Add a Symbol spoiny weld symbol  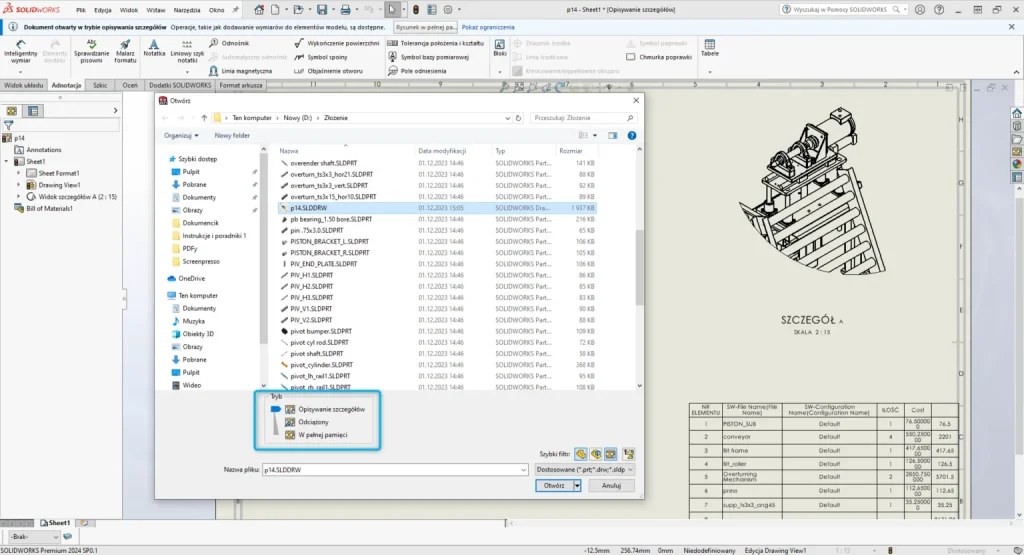tap(321, 57)
